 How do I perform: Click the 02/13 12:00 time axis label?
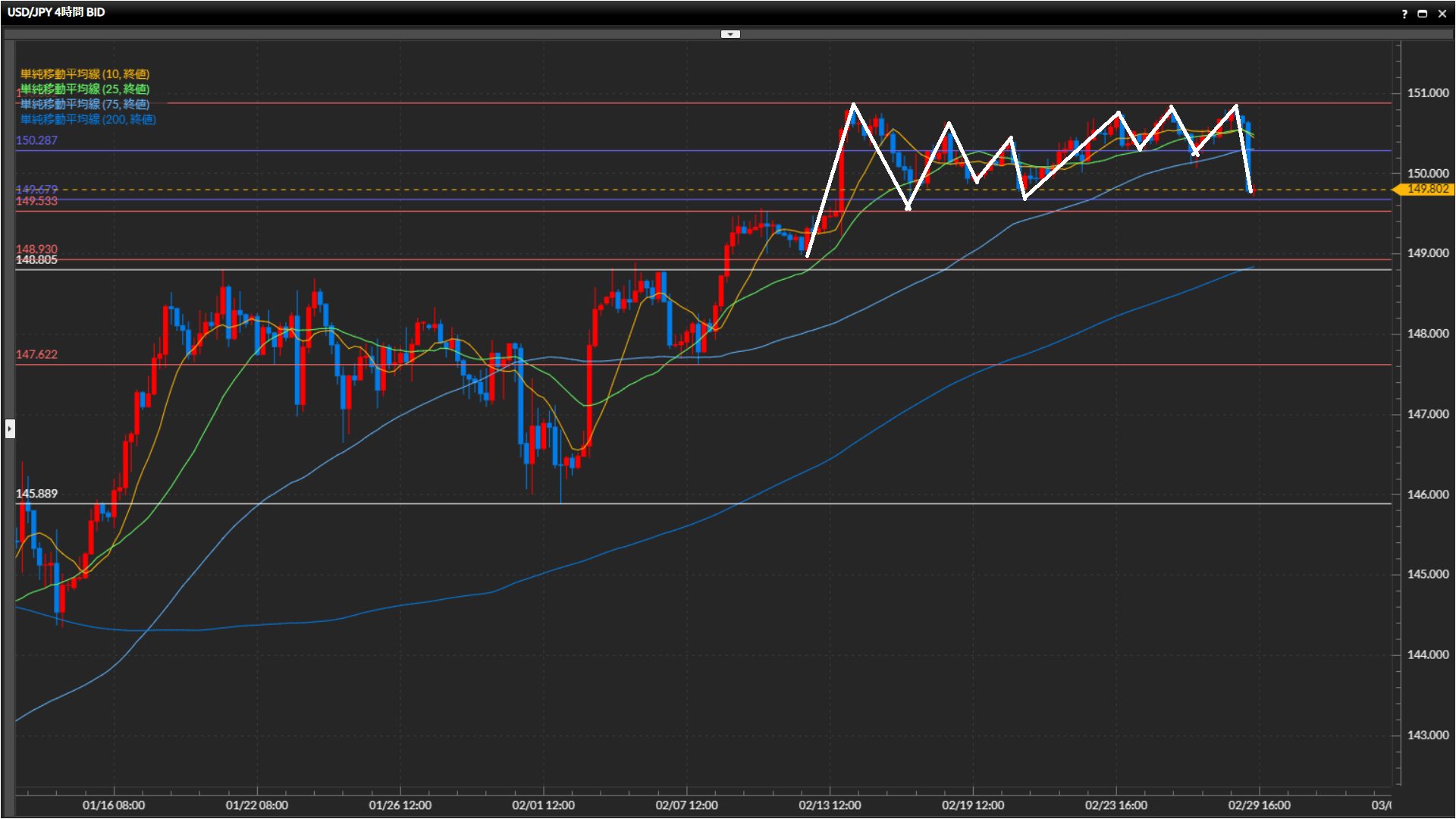830,805
